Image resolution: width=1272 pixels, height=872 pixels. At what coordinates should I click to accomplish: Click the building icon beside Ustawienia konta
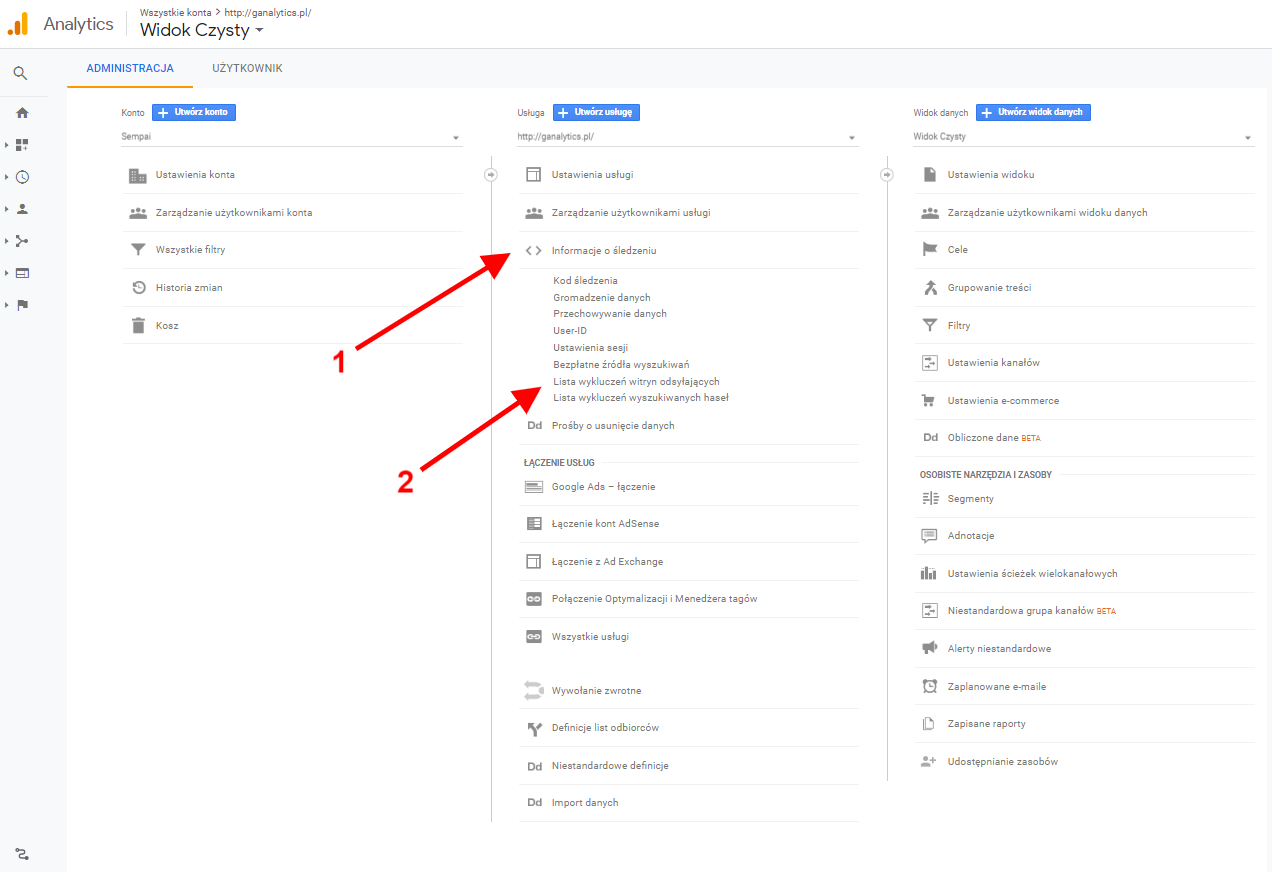138,175
